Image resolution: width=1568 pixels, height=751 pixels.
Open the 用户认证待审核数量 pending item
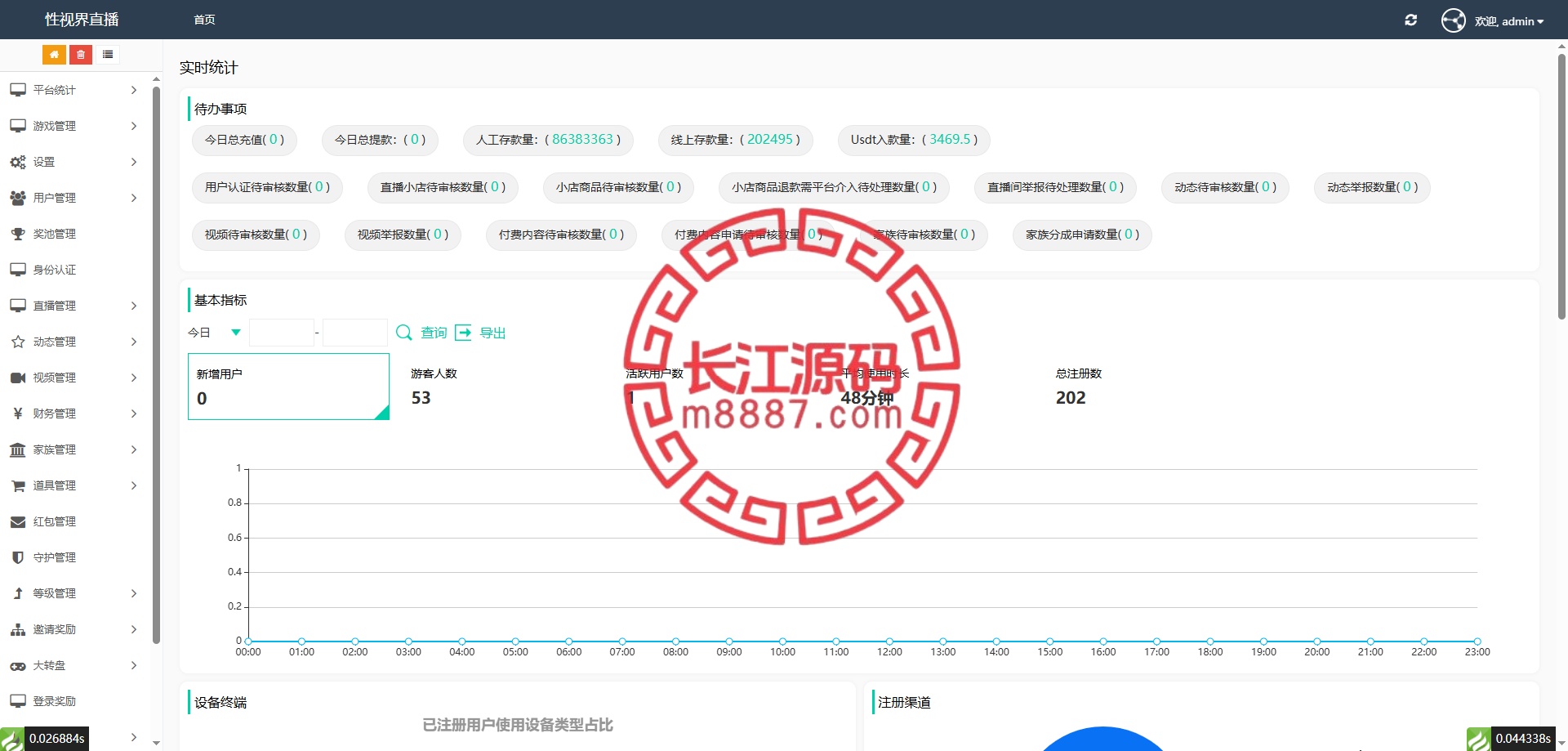pyautogui.click(x=267, y=187)
